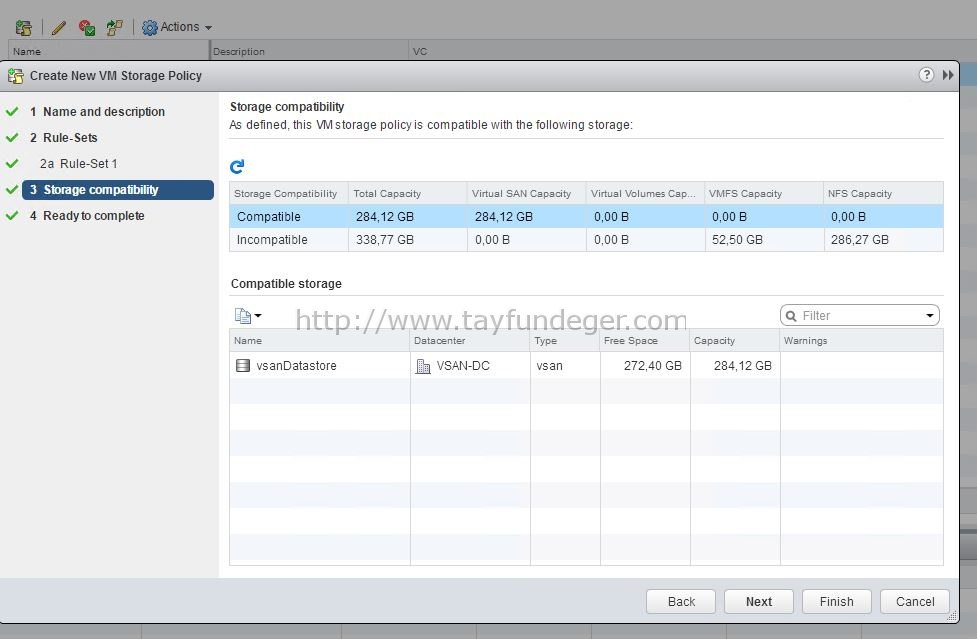Go to step 2a Rule-Set 1
The width and height of the screenshot is (977, 639).
[79, 164]
